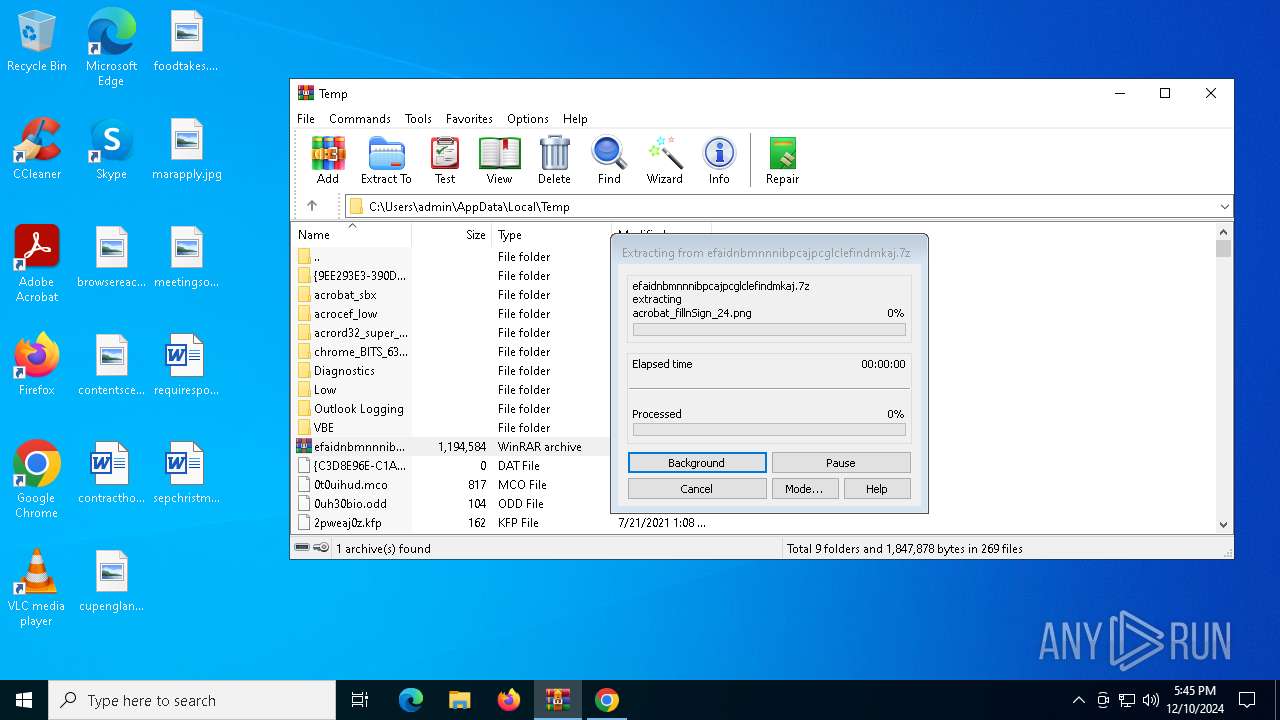Click the Windows Start button
Viewport: 1280px width, 720px height.
pos(24,700)
